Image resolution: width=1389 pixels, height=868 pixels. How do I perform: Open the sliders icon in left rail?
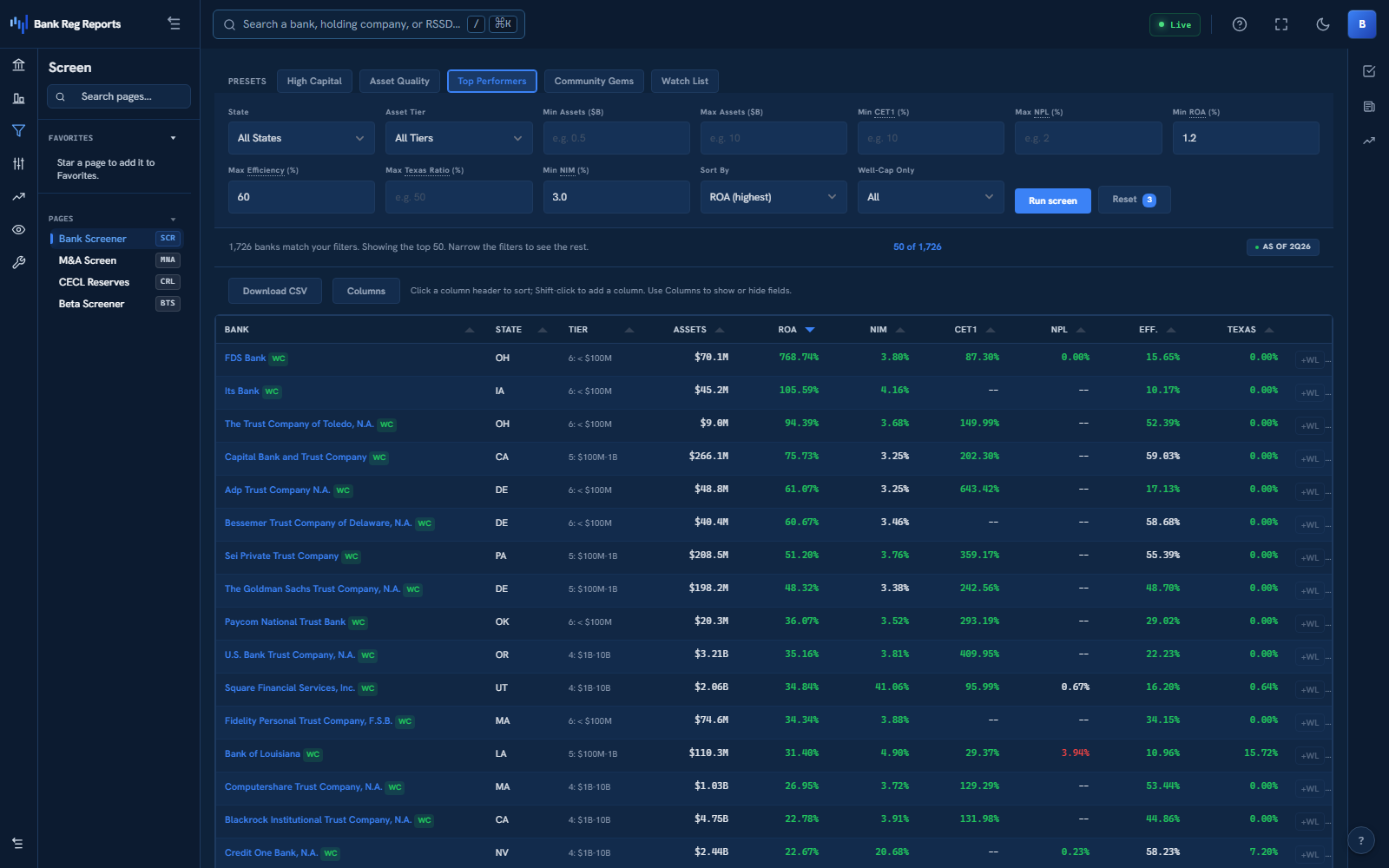tap(18, 163)
